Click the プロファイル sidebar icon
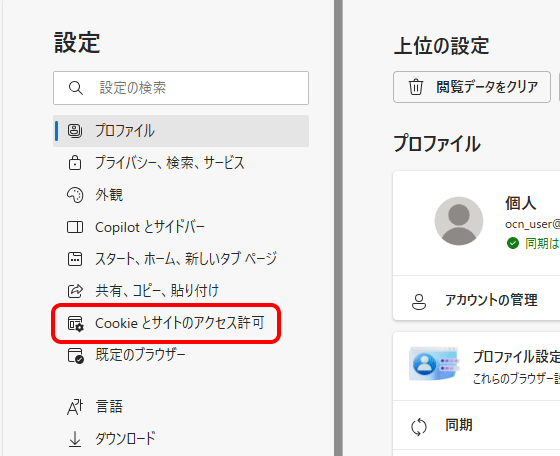 75,131
